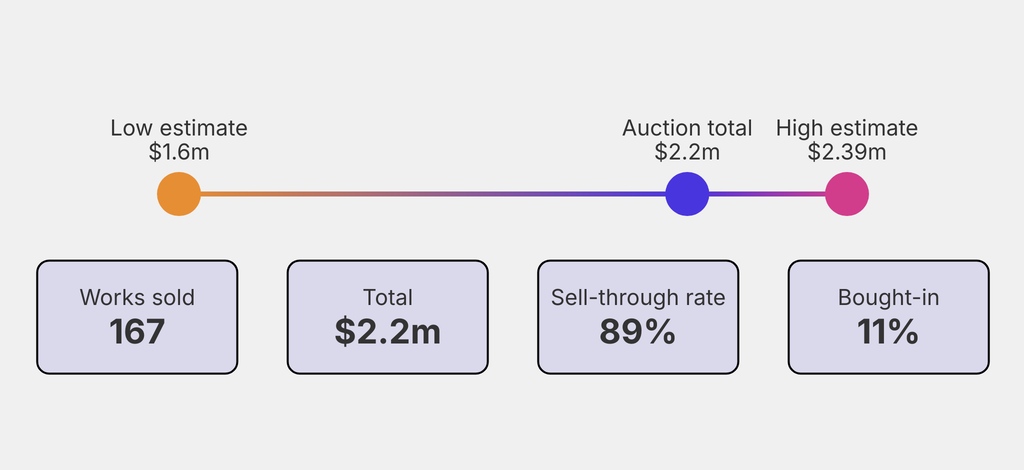Click the "High estimate" label text
Viewport: 1024px width, 470px height.
pyautogui.click(x=847, y=128)
